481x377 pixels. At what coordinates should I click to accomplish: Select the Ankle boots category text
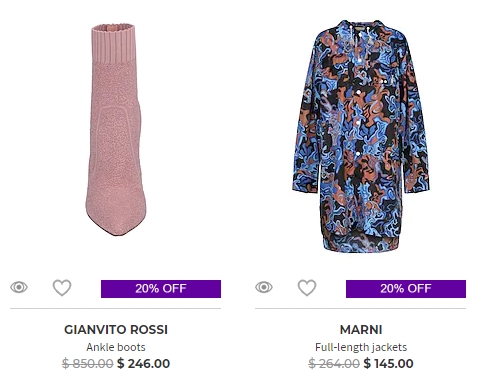coord(116,347)
